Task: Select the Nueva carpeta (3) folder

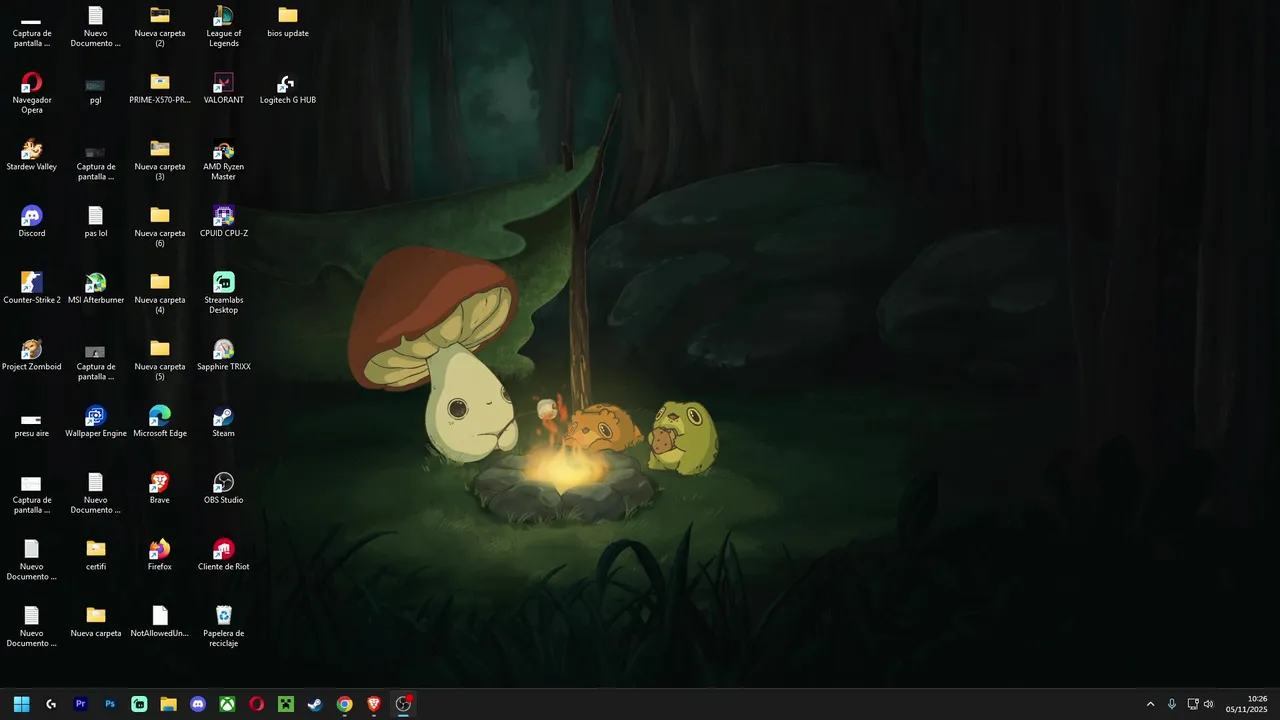Action: 160,159
